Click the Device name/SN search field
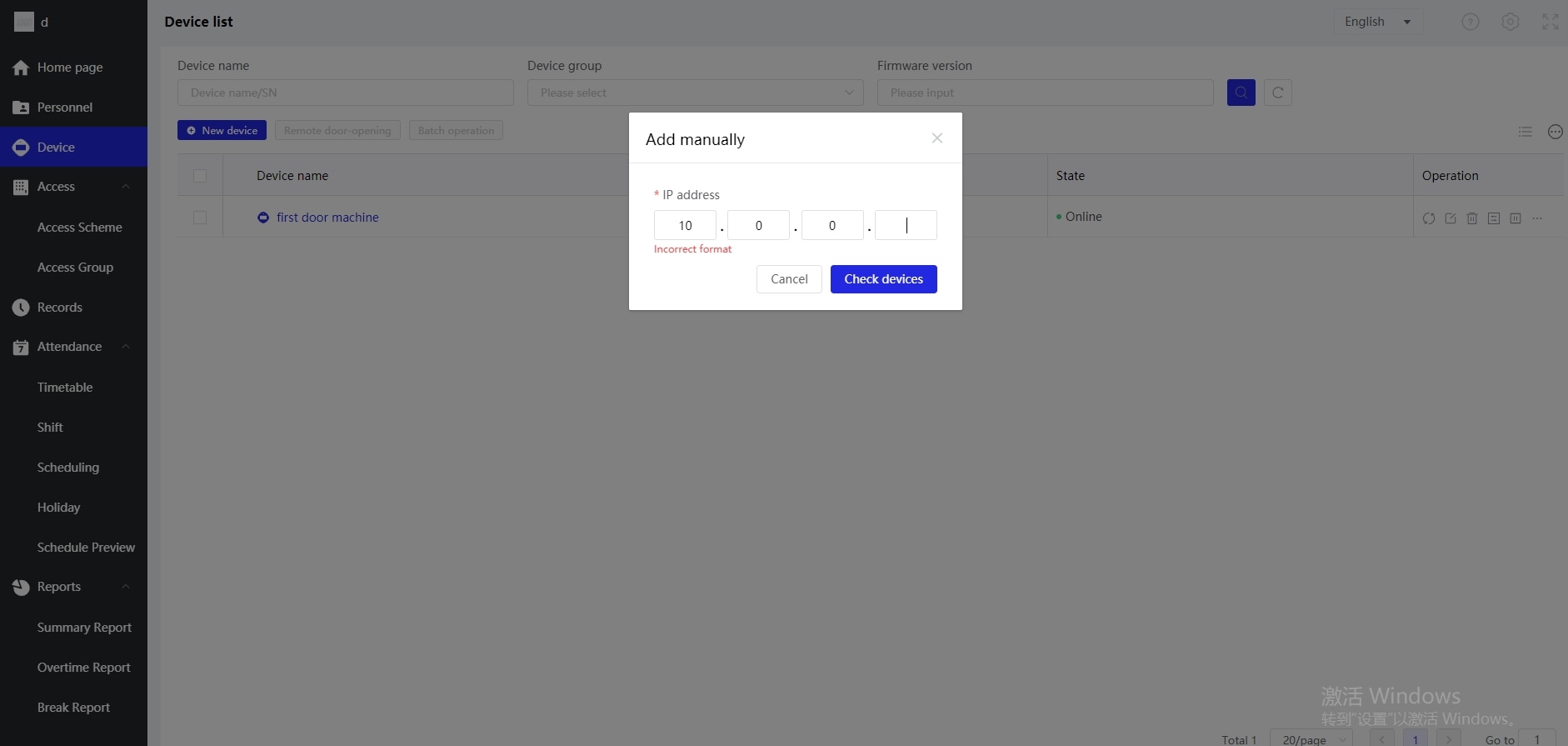This screenshot has height=746, width=1568. point(346,93)
